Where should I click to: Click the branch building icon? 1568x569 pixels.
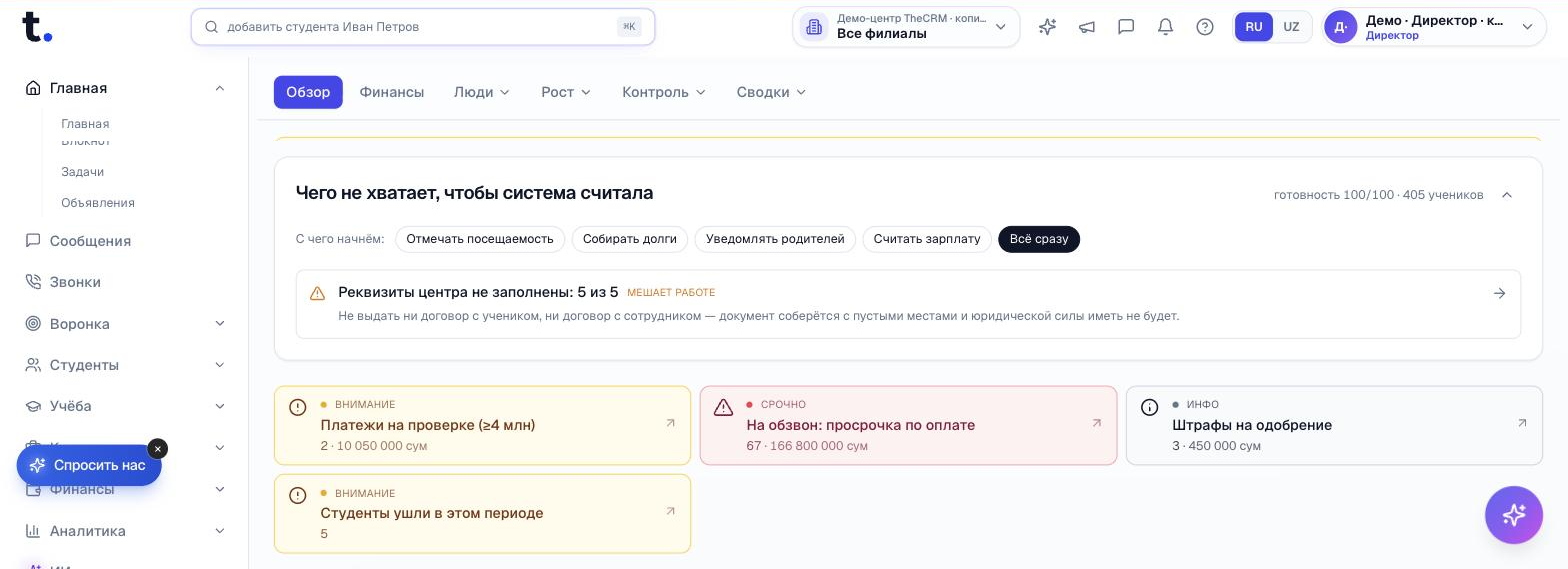point(814,27)
